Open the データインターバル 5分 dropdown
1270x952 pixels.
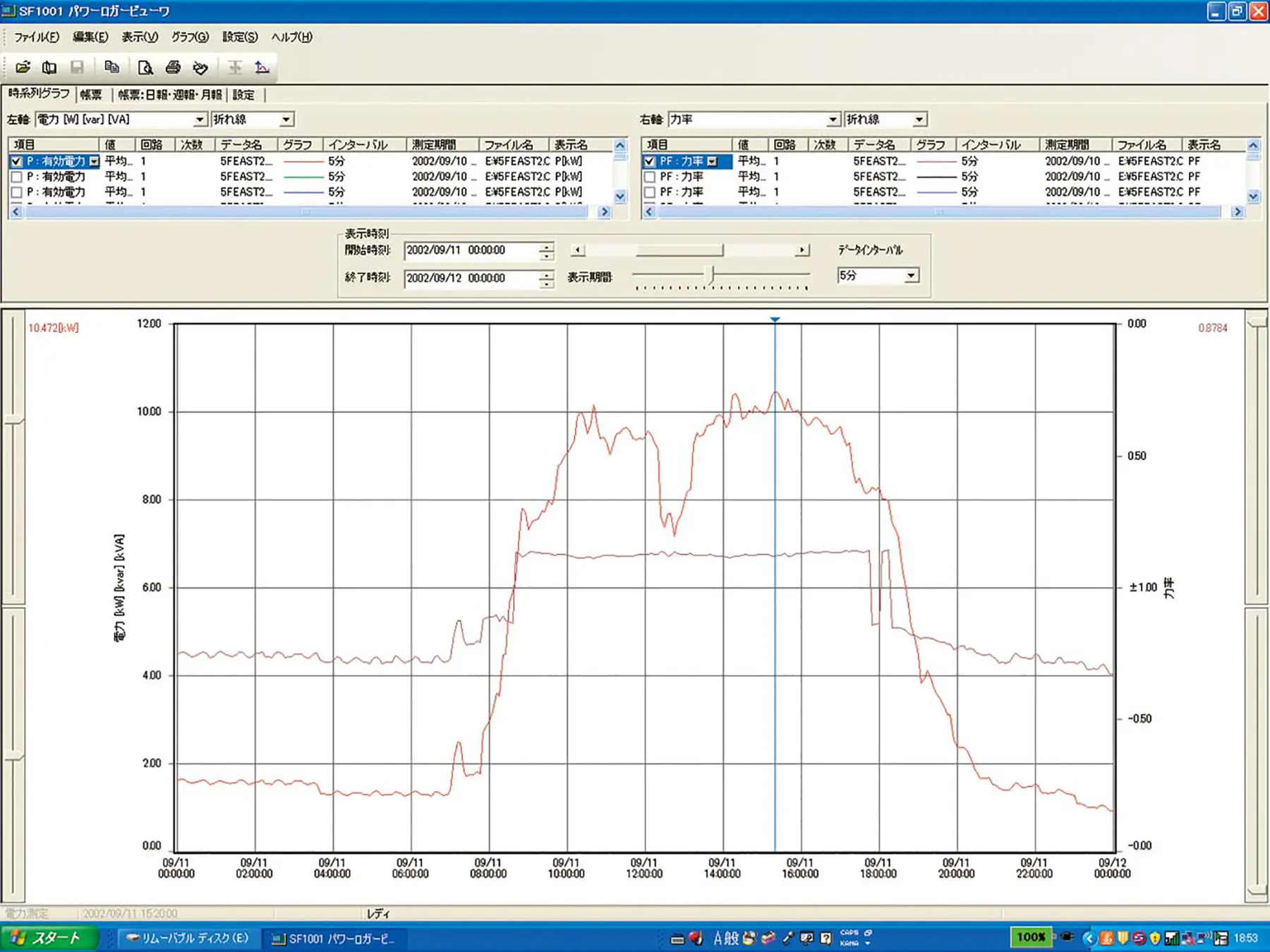[912, 275]
